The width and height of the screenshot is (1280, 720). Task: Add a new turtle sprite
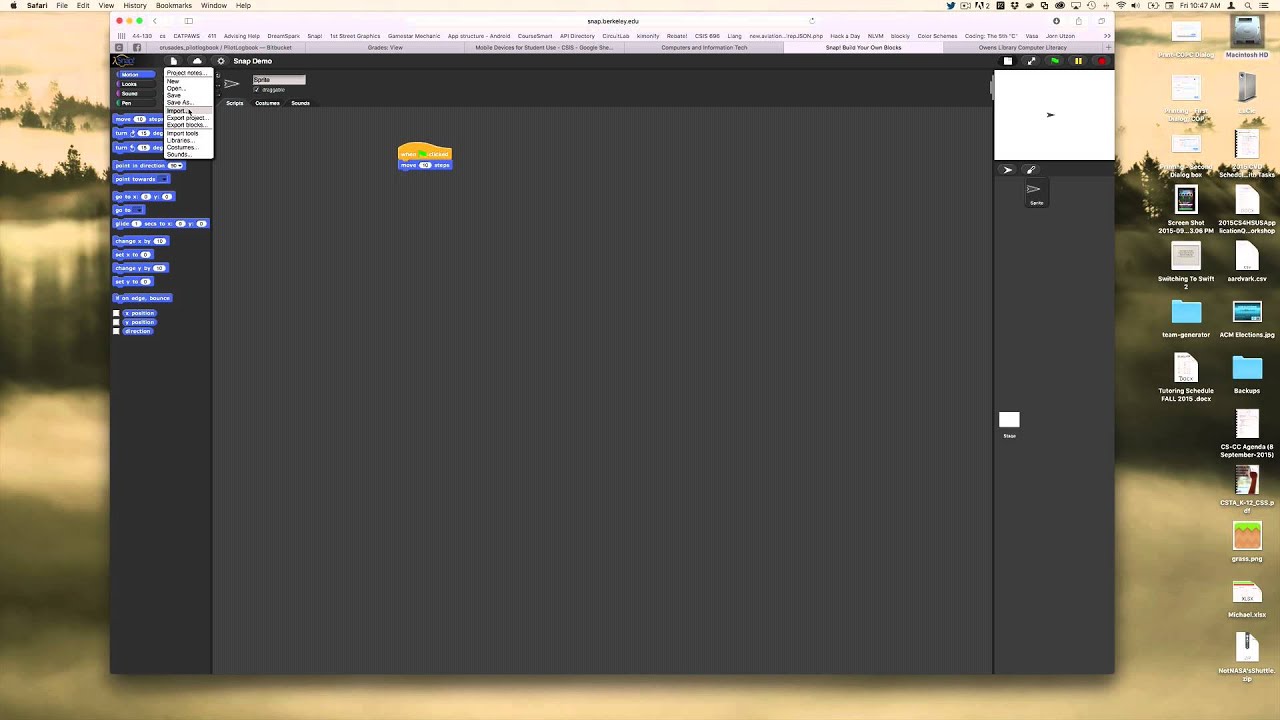(x=1008, y=169)
